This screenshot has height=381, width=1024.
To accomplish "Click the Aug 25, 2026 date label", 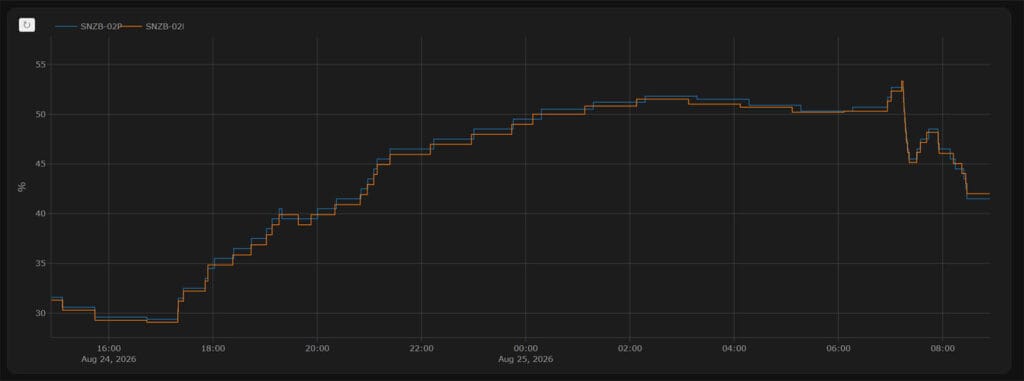I will 525,359.
